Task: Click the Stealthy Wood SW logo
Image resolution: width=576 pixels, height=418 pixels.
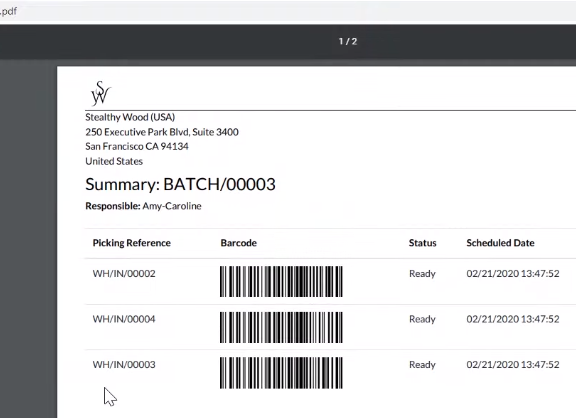Action: pyautogui.click(x=101, y=93)
